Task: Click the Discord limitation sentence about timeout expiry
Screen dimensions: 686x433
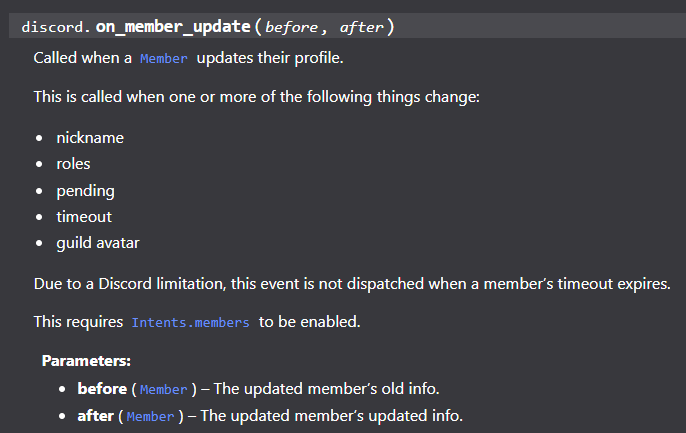Action: 352,284
